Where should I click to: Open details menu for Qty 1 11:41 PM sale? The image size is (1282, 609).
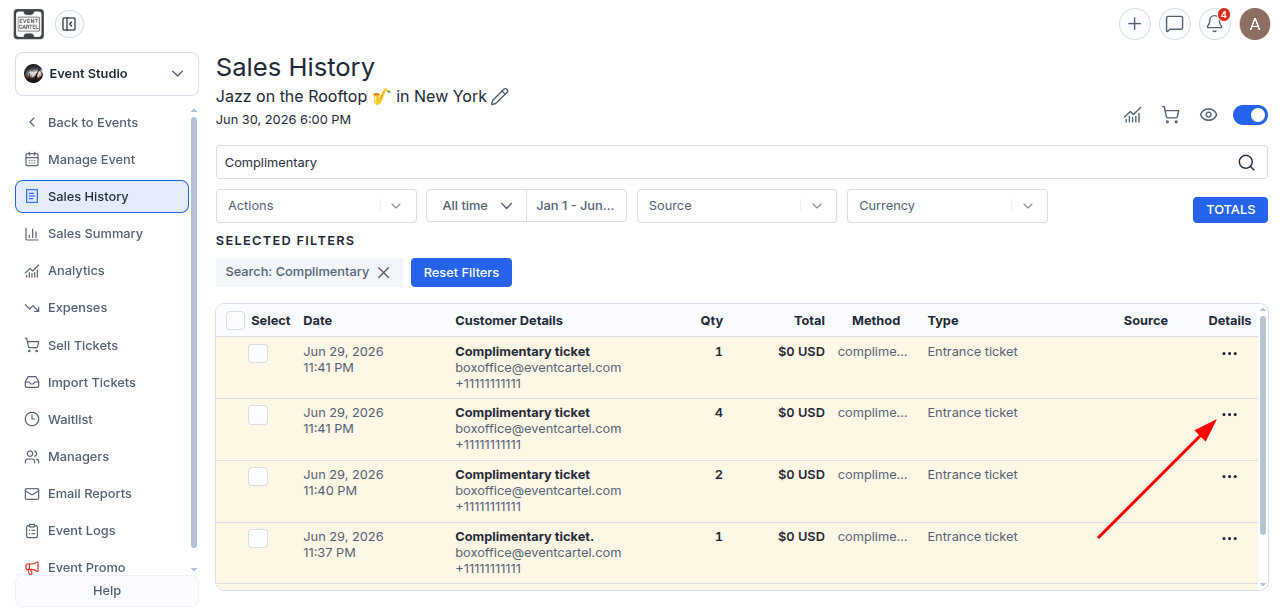[1229, 354]
